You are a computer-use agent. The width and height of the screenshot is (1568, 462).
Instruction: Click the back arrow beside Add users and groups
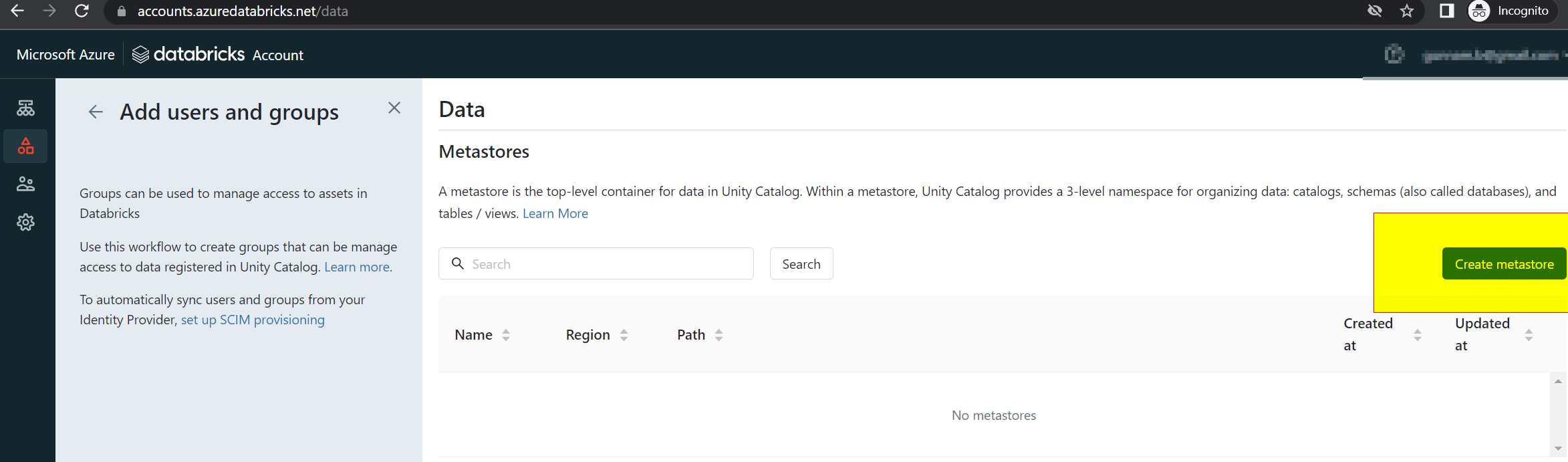pyautogui.click(x=96, y=112)
